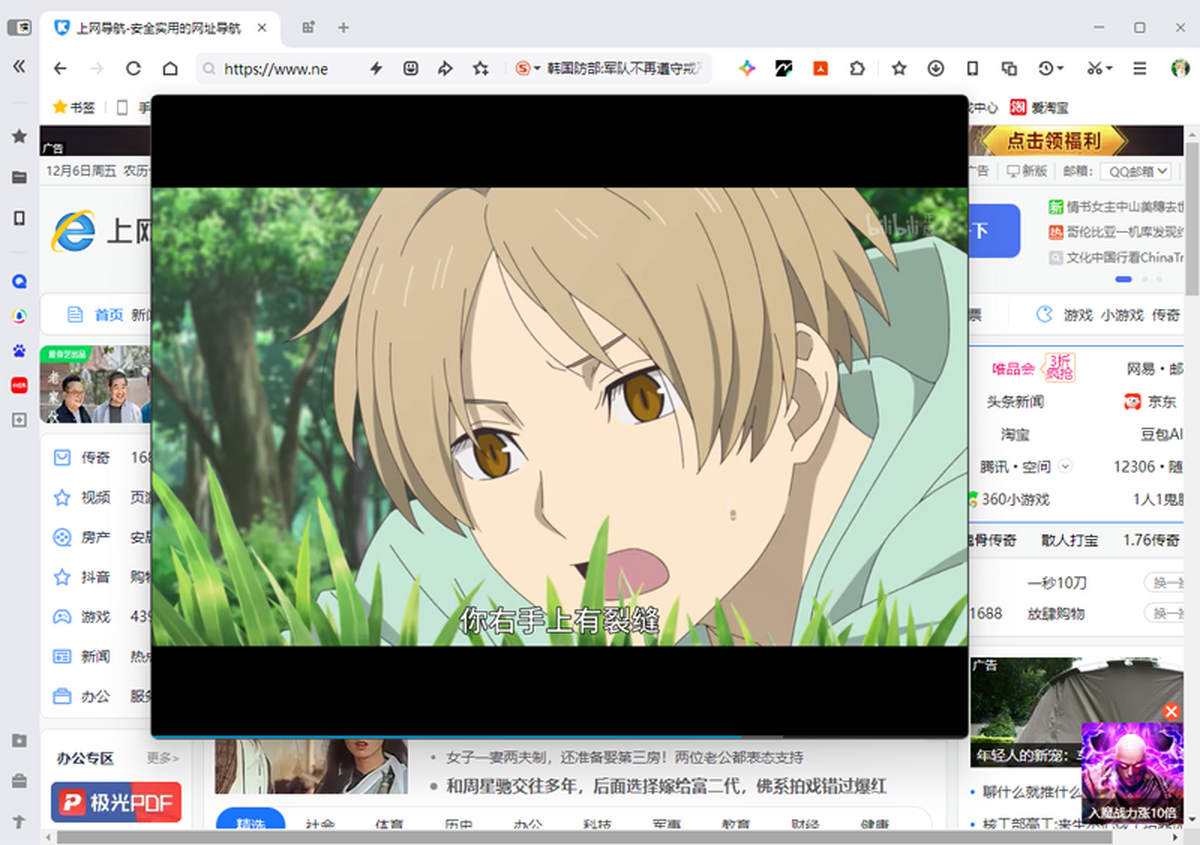Bookmark this page with the address bar star

[x=481, y=69]
